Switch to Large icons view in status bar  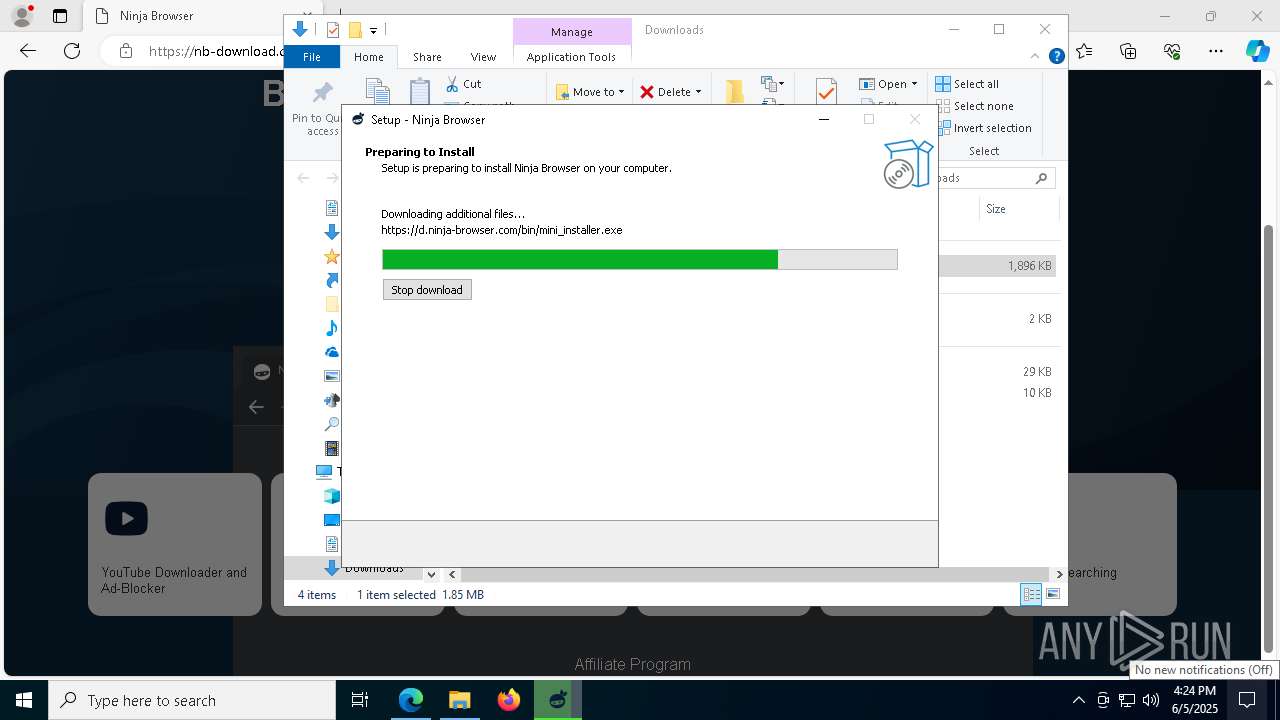[x=1052, y=594]
